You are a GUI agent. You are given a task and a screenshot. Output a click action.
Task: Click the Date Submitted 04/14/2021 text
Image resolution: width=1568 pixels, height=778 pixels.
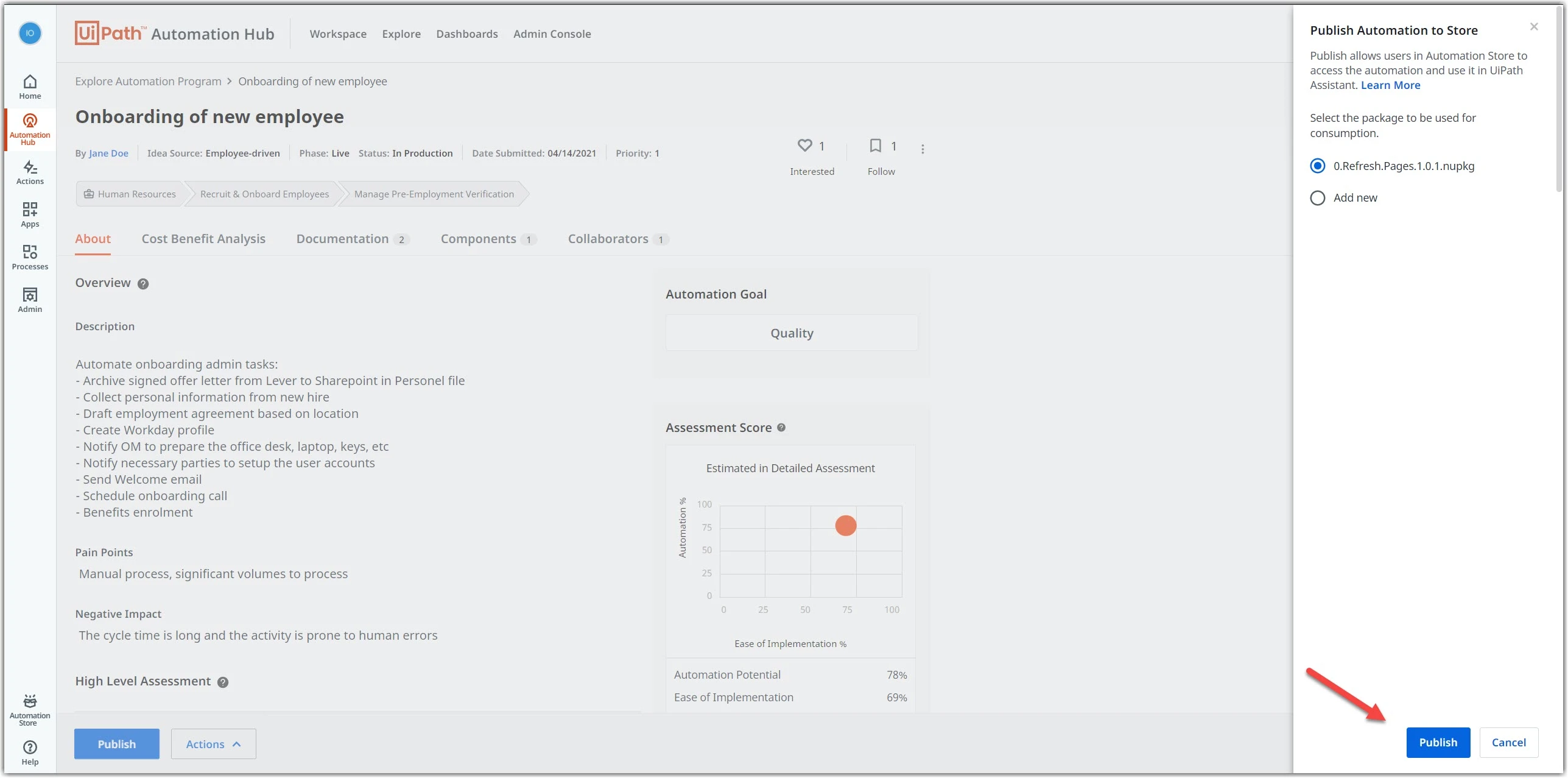pos(534,154)
